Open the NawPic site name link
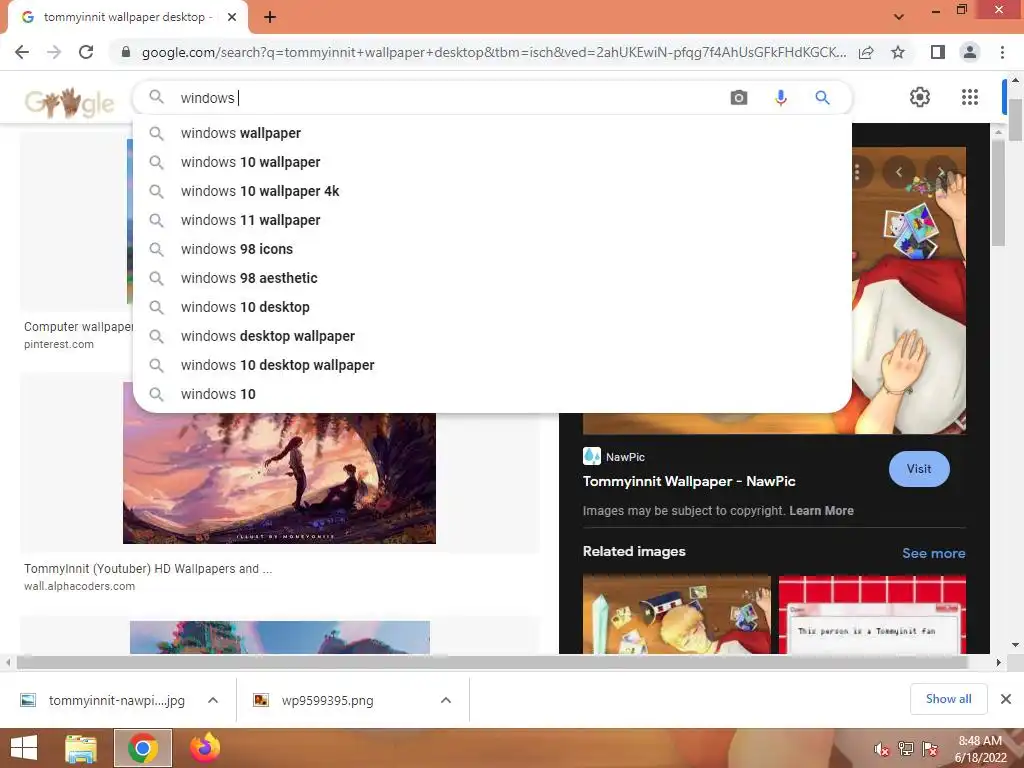 tap(625, 457)
